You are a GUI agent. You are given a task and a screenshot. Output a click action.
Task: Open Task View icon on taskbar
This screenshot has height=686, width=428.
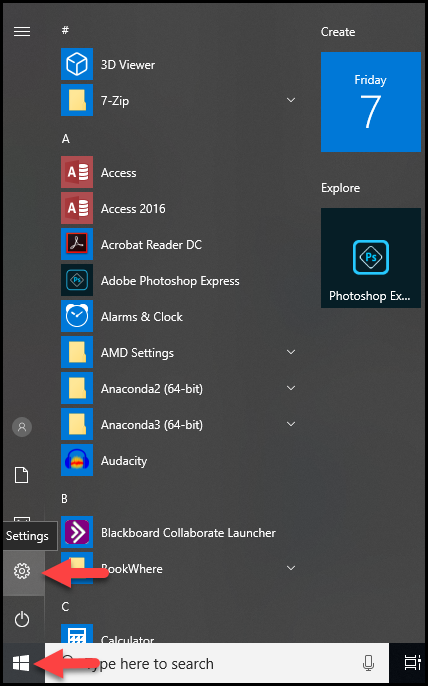(412, 663)
